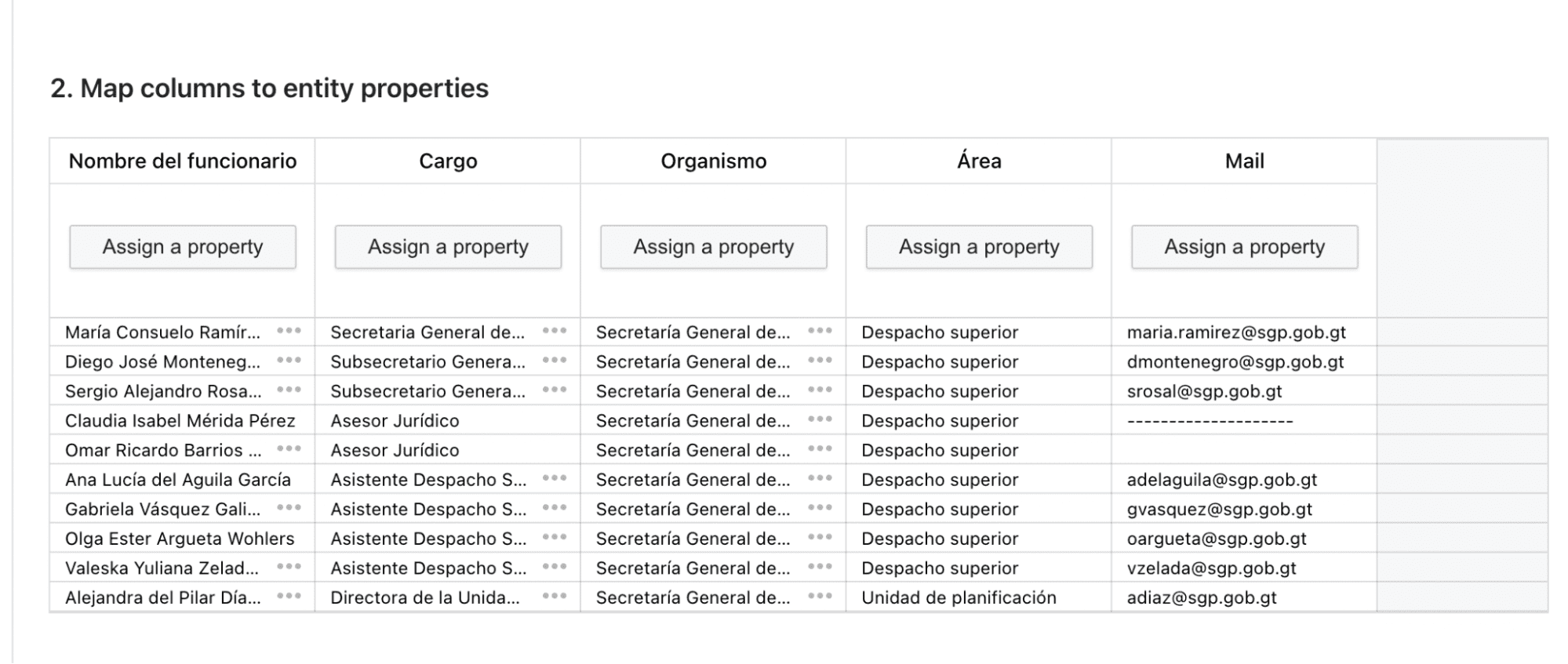Expand ellipsis for Directora de la Unida…
Viewport: 1568px width, 664px height.
pos(555,597)
